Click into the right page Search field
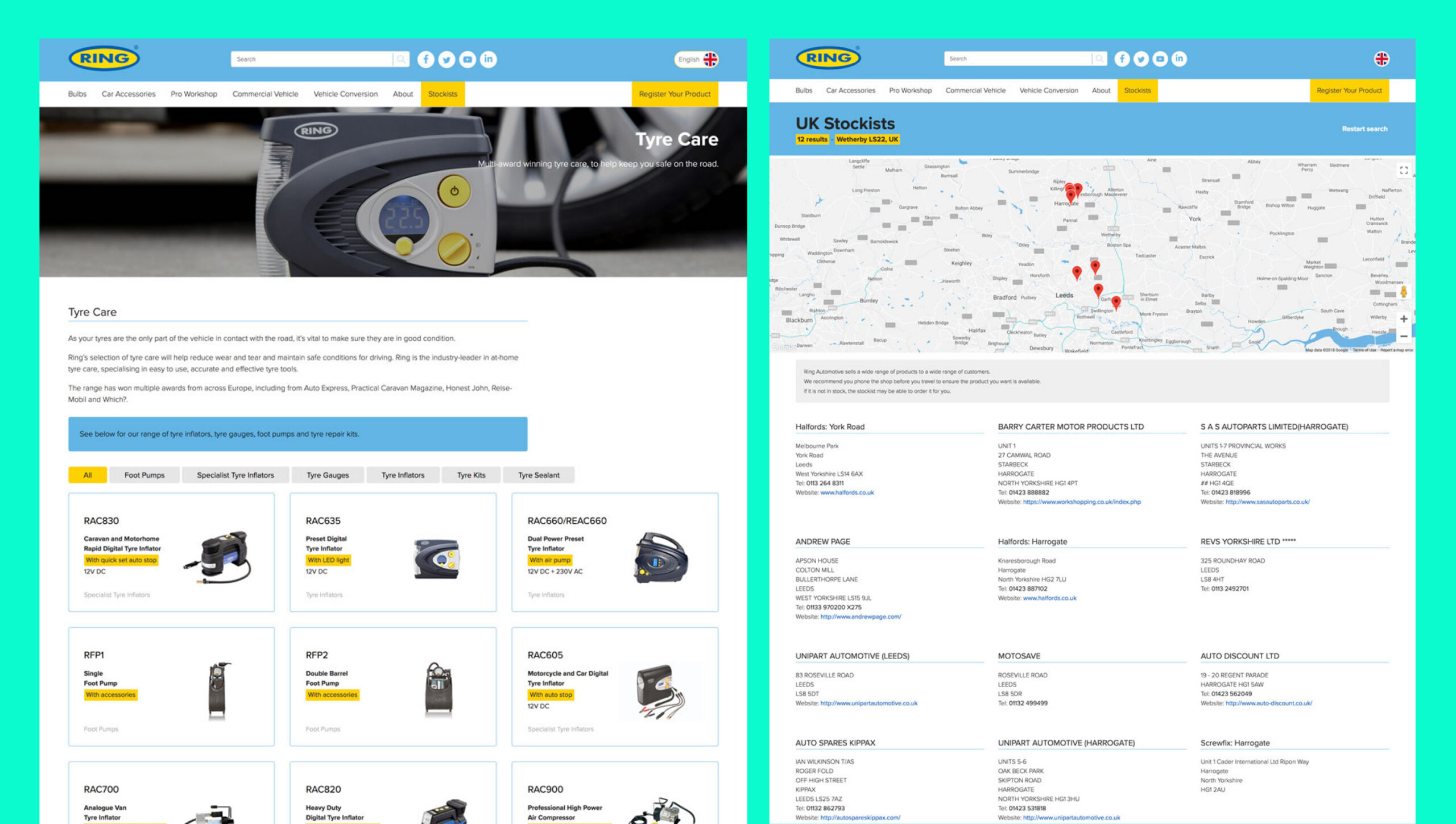Viewport: 1456px width, 824px height. coord(1018,59)
